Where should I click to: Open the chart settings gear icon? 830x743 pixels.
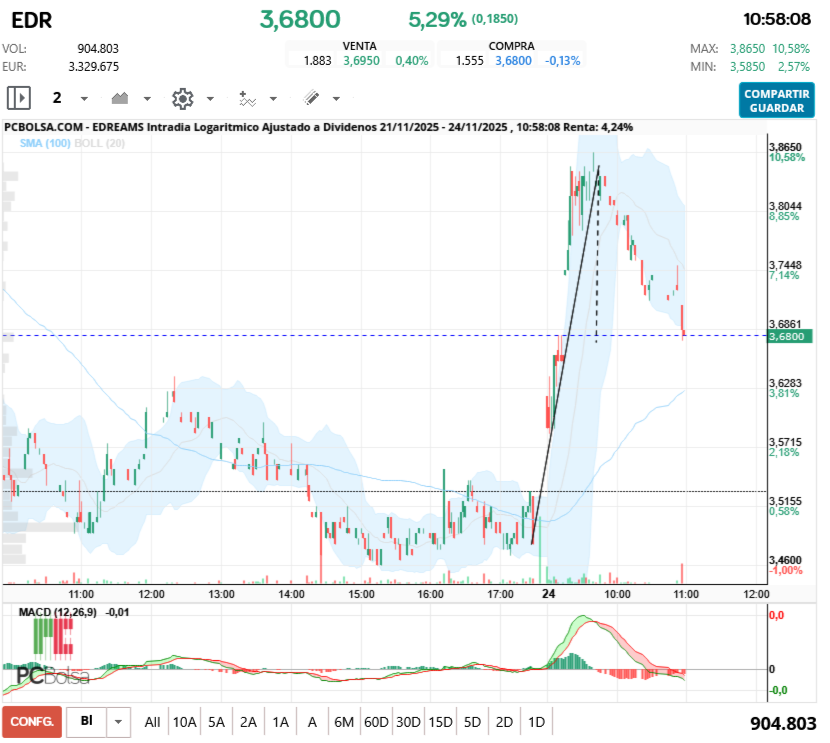[183, 97]
